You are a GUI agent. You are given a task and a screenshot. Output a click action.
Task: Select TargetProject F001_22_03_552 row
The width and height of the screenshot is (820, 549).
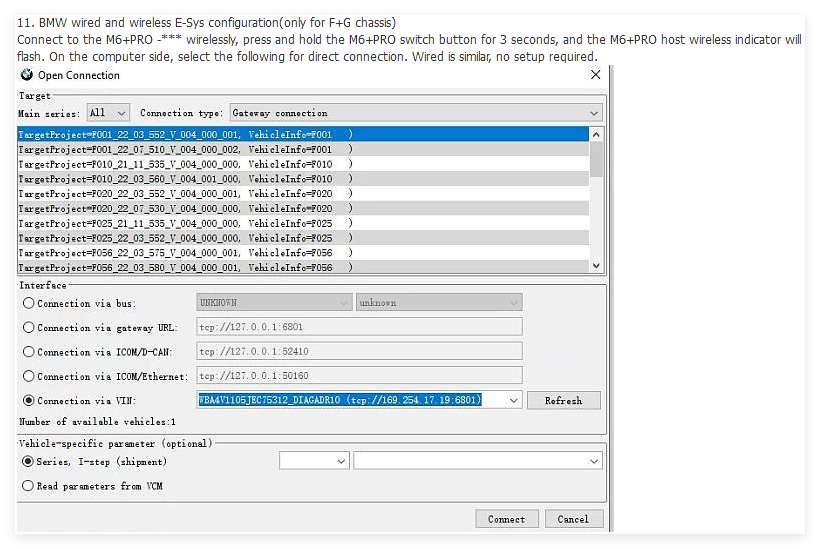(303, 134)
